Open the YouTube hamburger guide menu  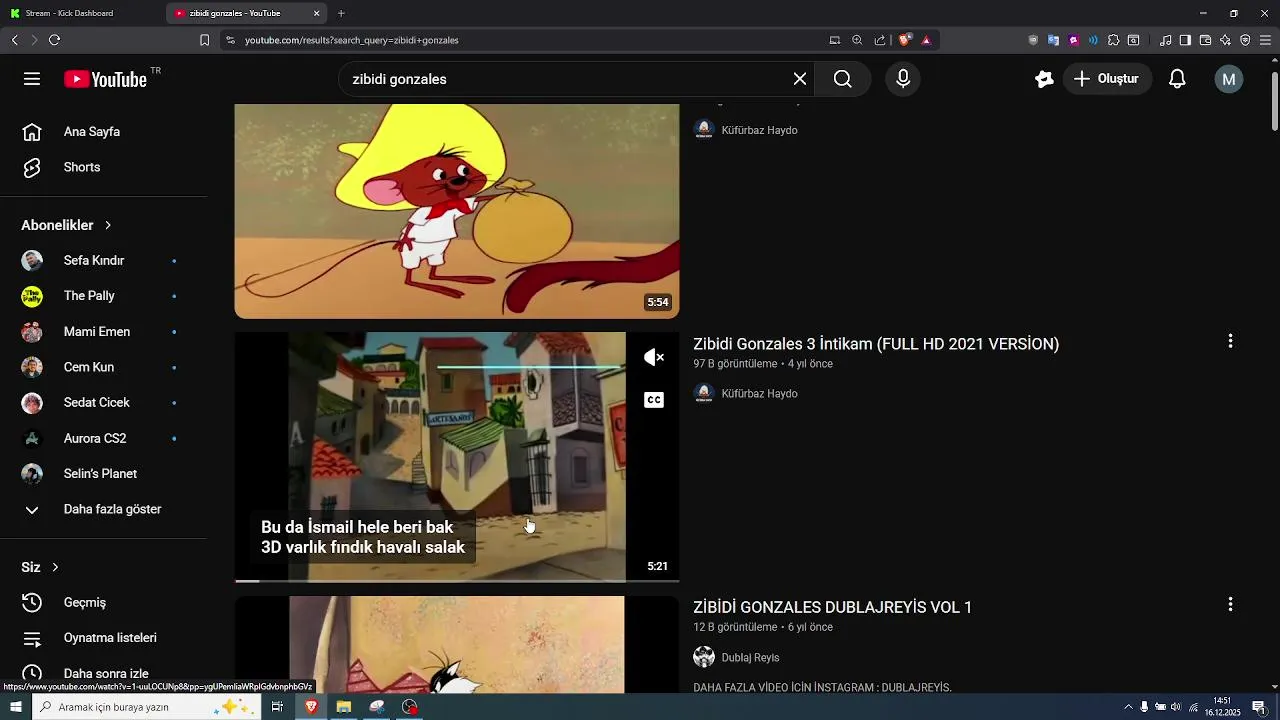(32, 79)
